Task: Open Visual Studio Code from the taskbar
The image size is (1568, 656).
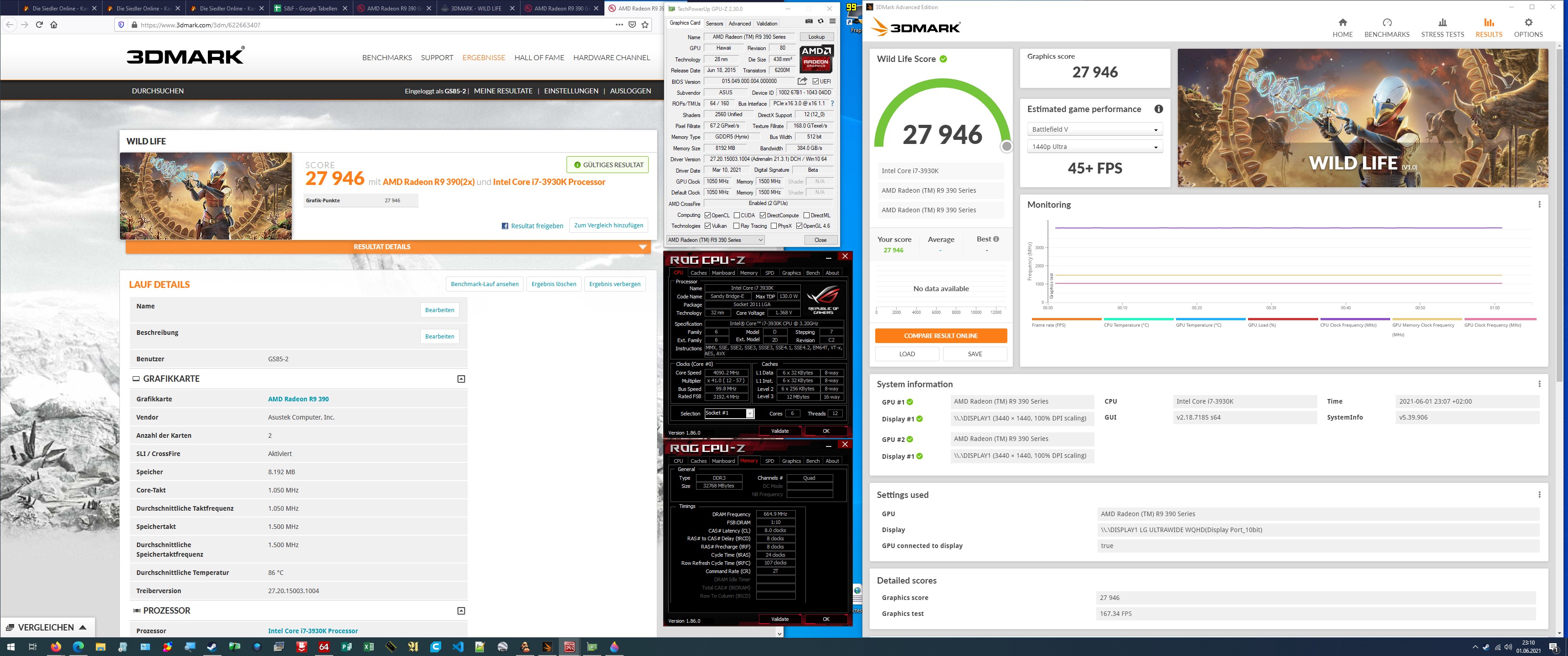Action: click(458, 647)
